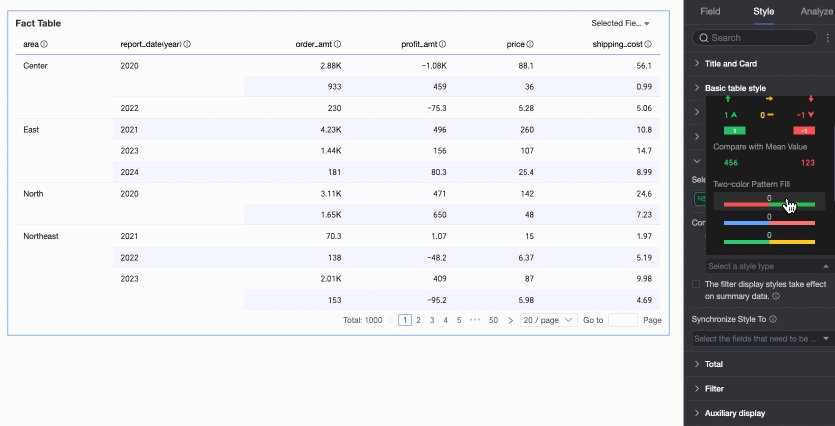
Task: Select green '1' filled tag style
Action: click(x=734, y=130)
